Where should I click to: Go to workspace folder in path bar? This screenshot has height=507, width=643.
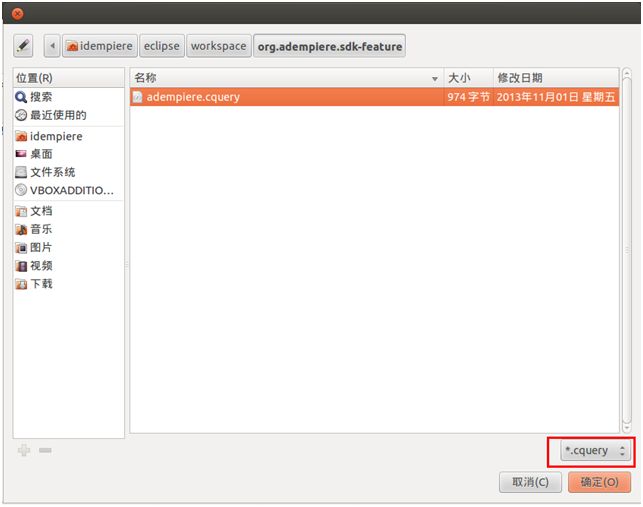(219, 46)
